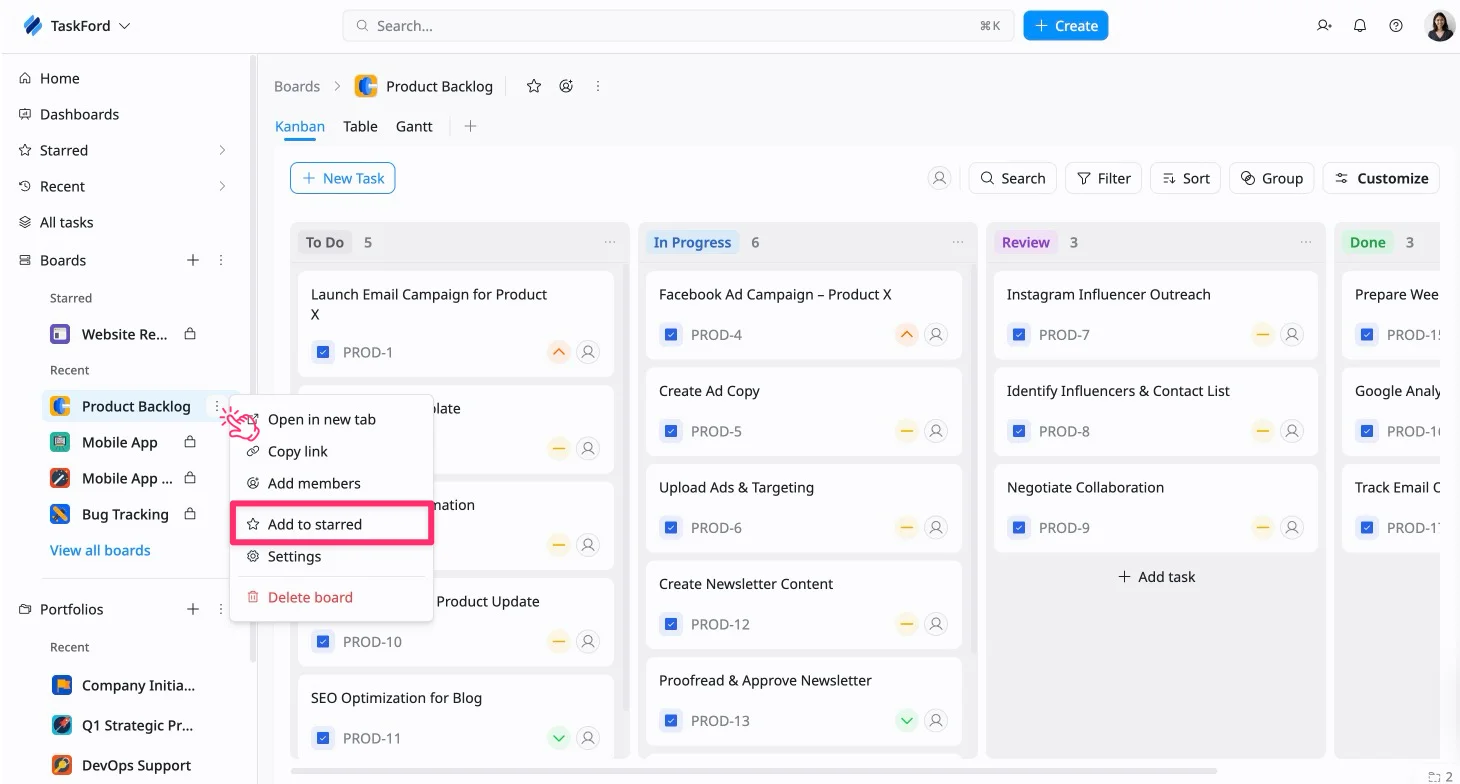The image size is (1460, 784).
Task: Click the PROD-7 task type checkbox icon
Action: point(1019,335)
